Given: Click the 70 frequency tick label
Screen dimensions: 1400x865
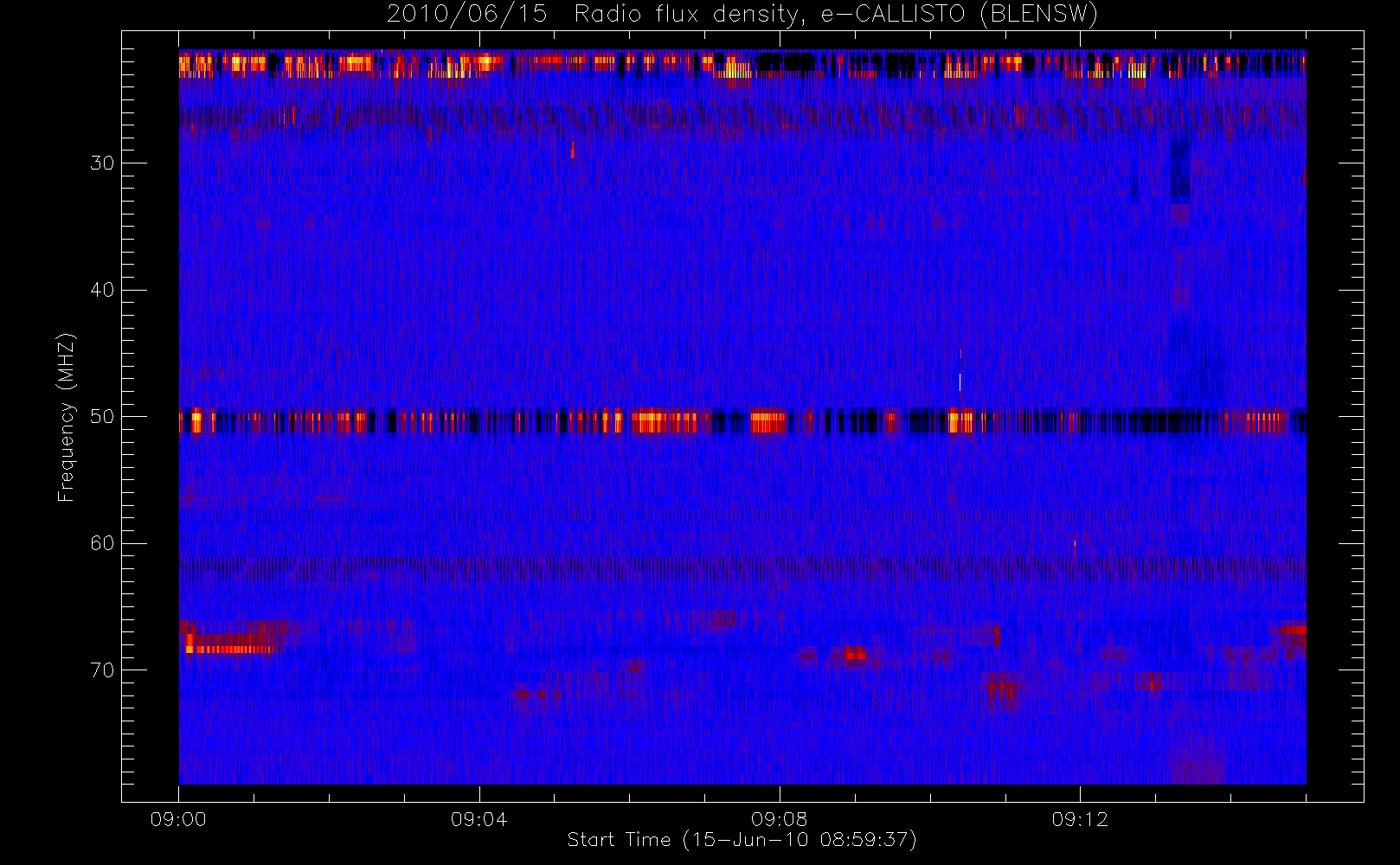Looking at the screenshot, I should tap(102, 670).
